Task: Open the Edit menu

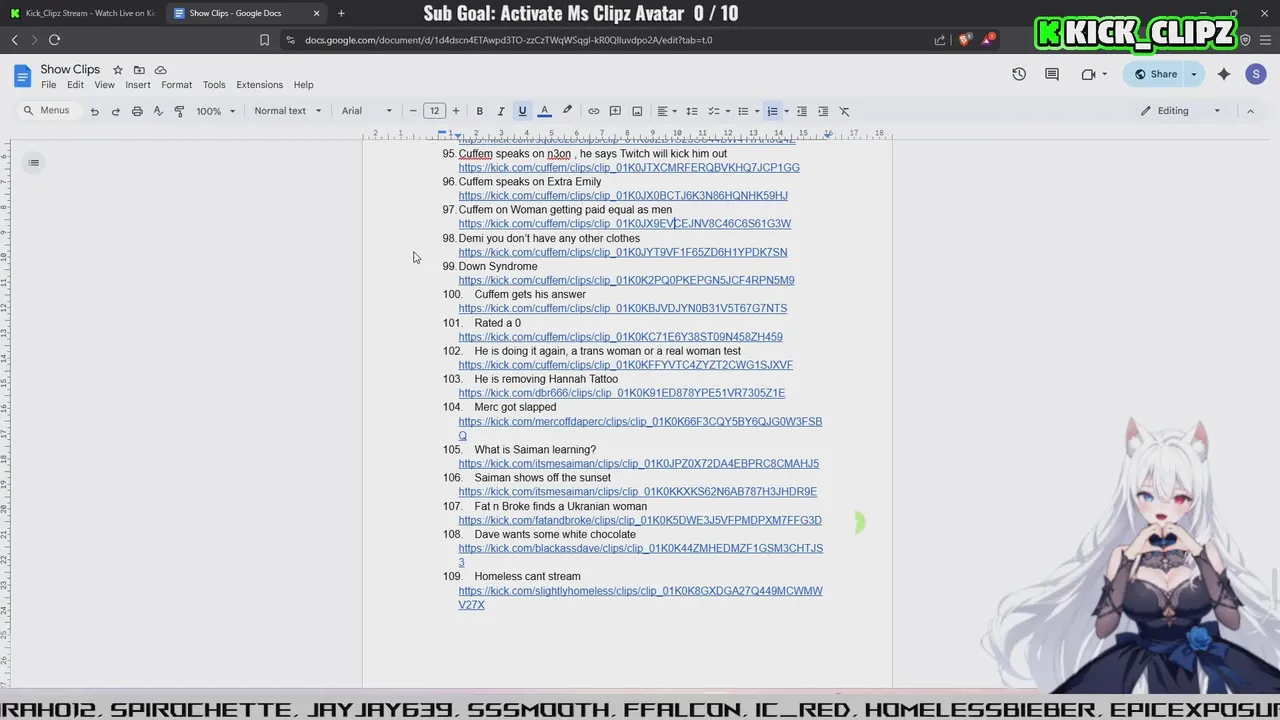Action: click(x=75, y=85)
